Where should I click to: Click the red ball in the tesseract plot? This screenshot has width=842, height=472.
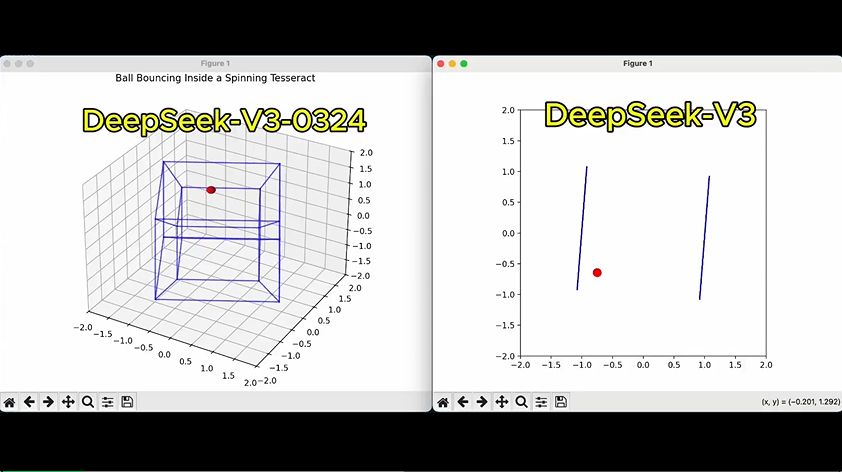pos(211,190)
